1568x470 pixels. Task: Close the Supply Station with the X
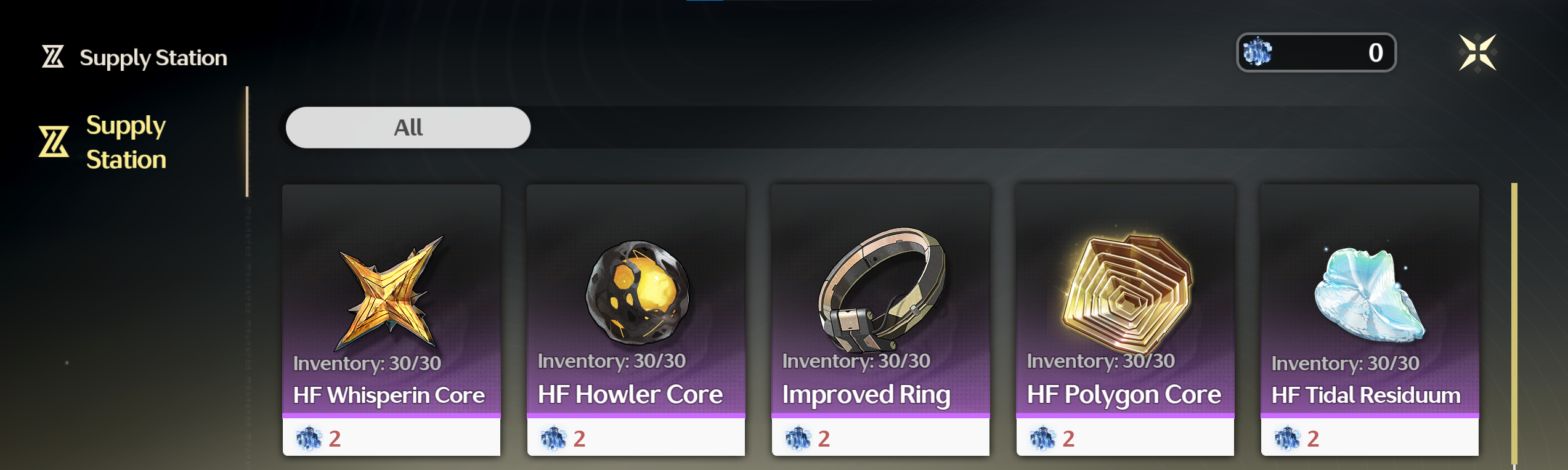pyautogui.click(x=1477, y=52)
